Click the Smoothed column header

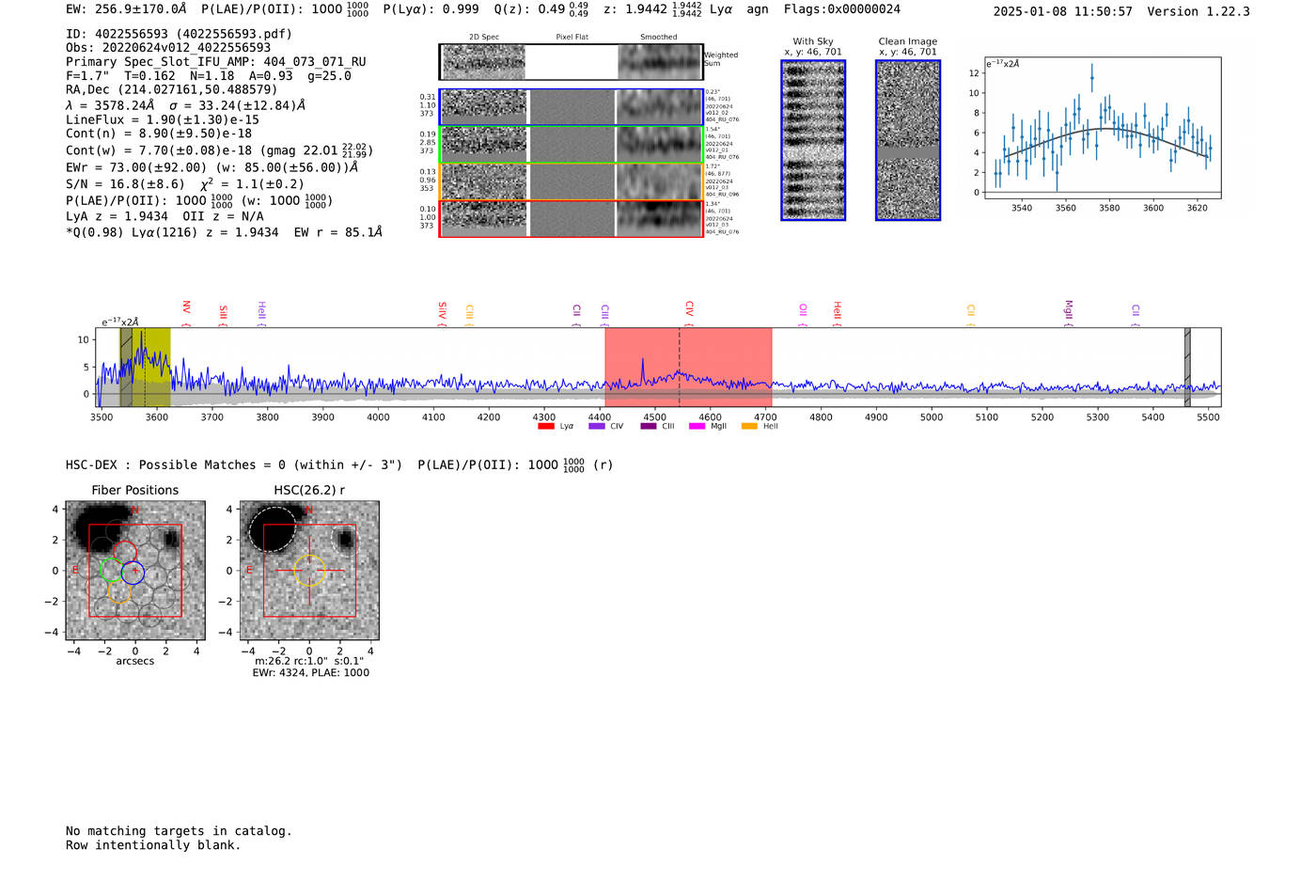click(x=659, y=38)
